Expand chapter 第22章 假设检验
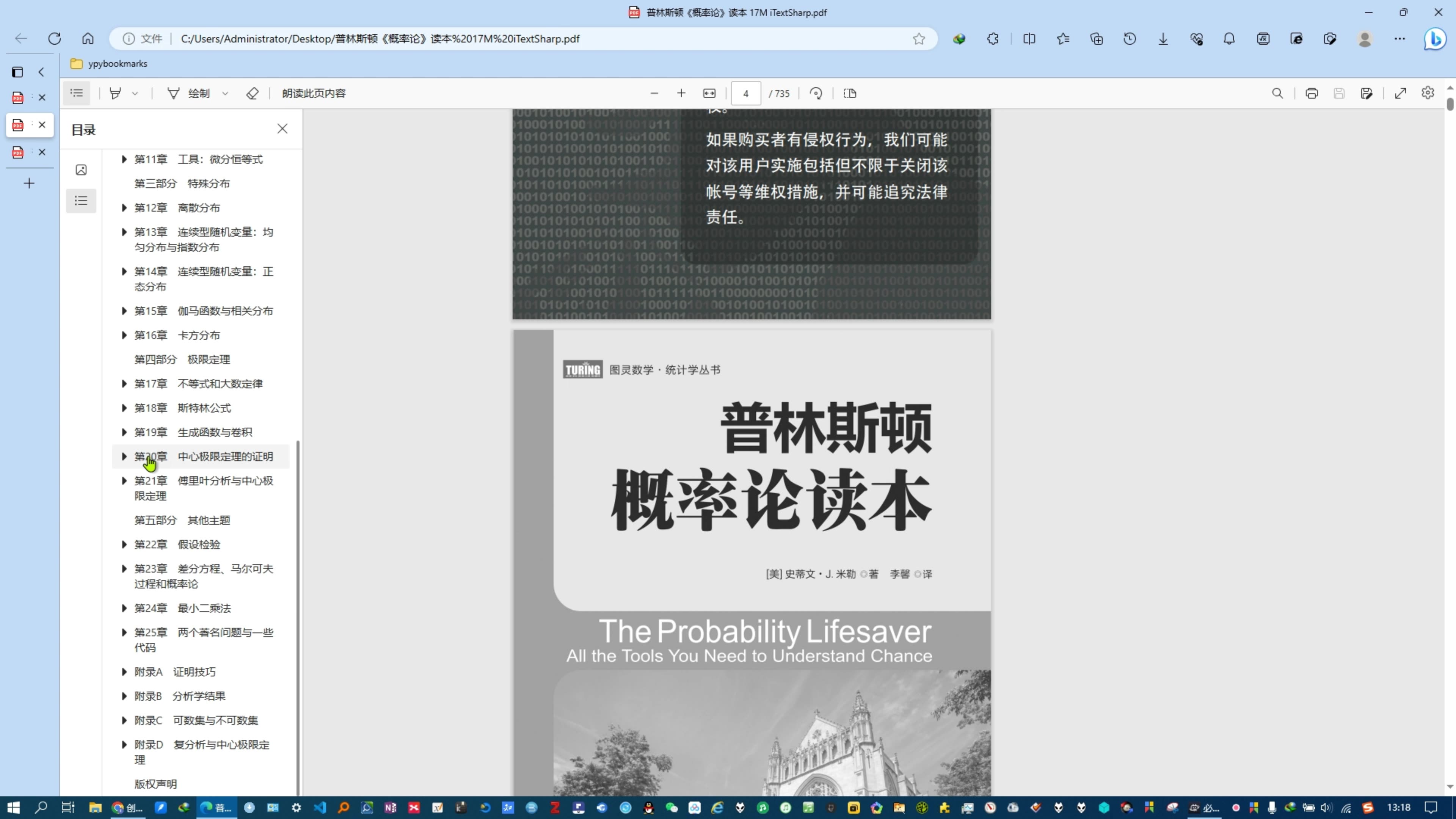1456x819 pixels. point(124,544)
